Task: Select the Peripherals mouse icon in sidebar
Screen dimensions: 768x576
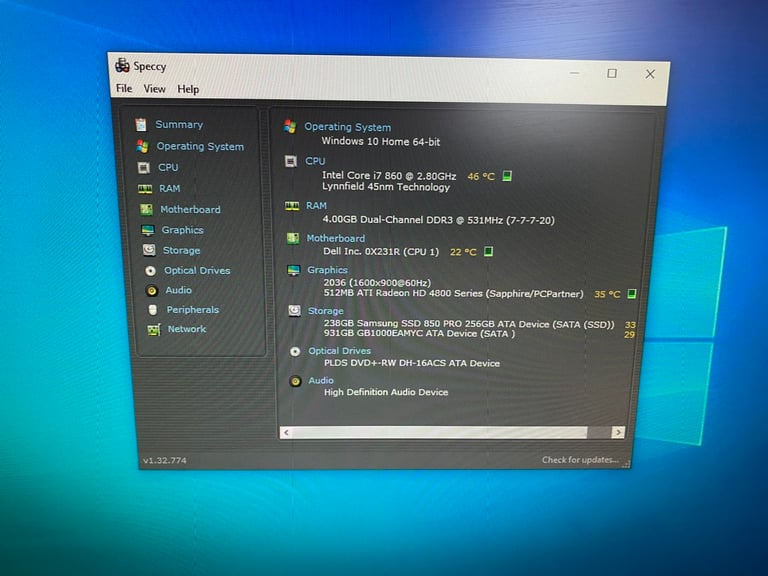Action: click(153, 310)
